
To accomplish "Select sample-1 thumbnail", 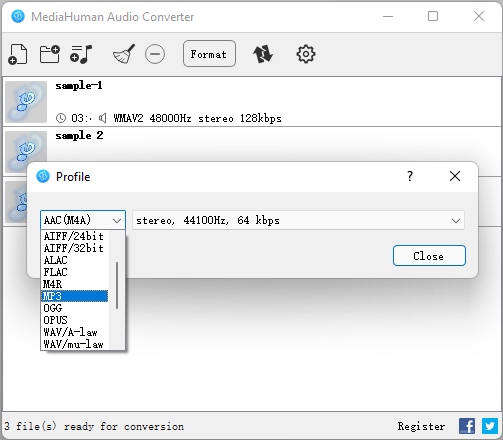I will point(26,102).
